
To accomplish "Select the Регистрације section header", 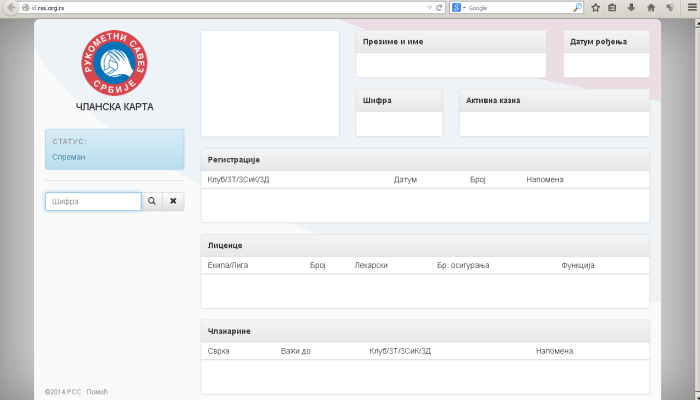I will [x=233, y=160].
